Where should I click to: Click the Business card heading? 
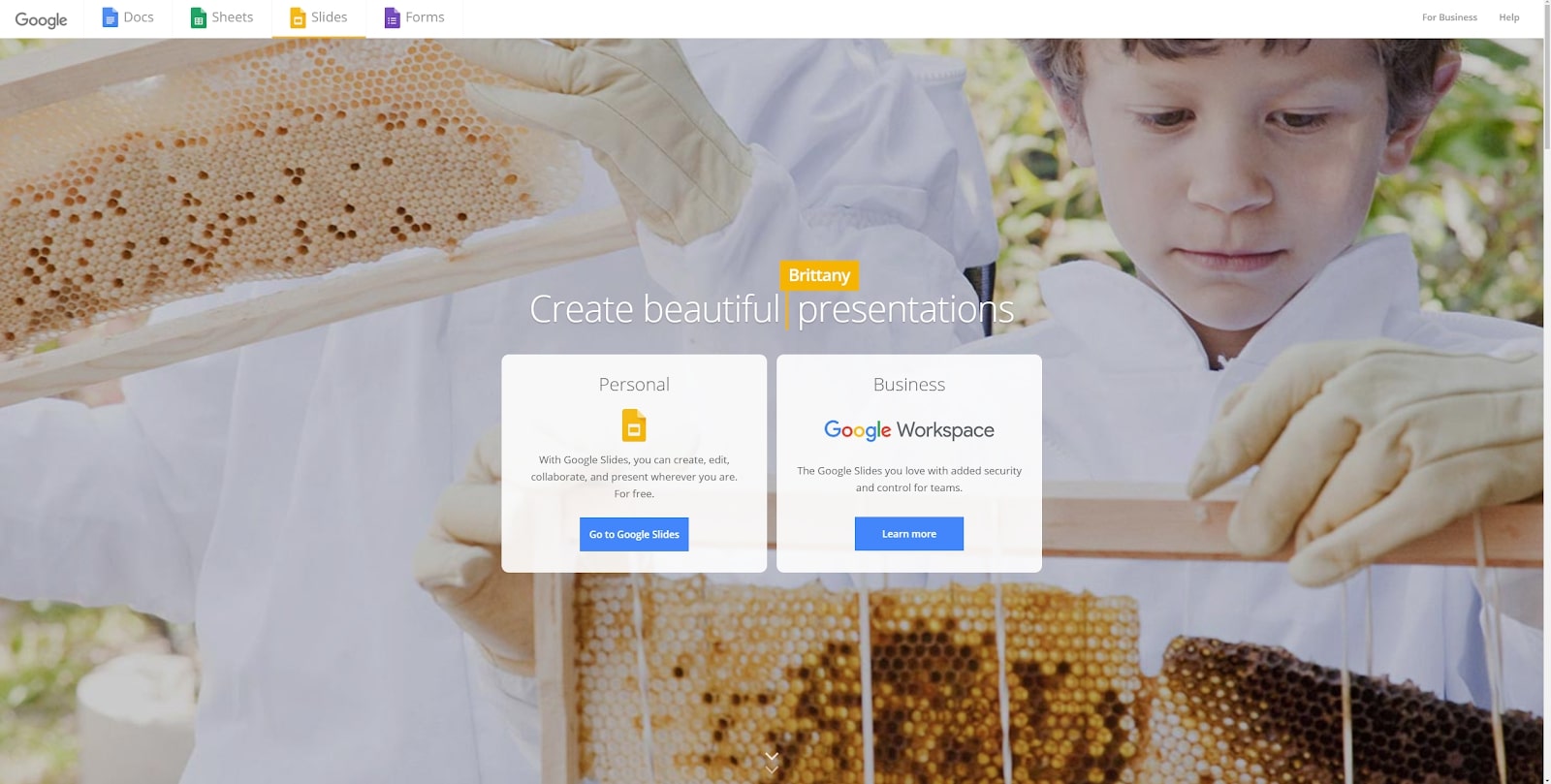909,385
